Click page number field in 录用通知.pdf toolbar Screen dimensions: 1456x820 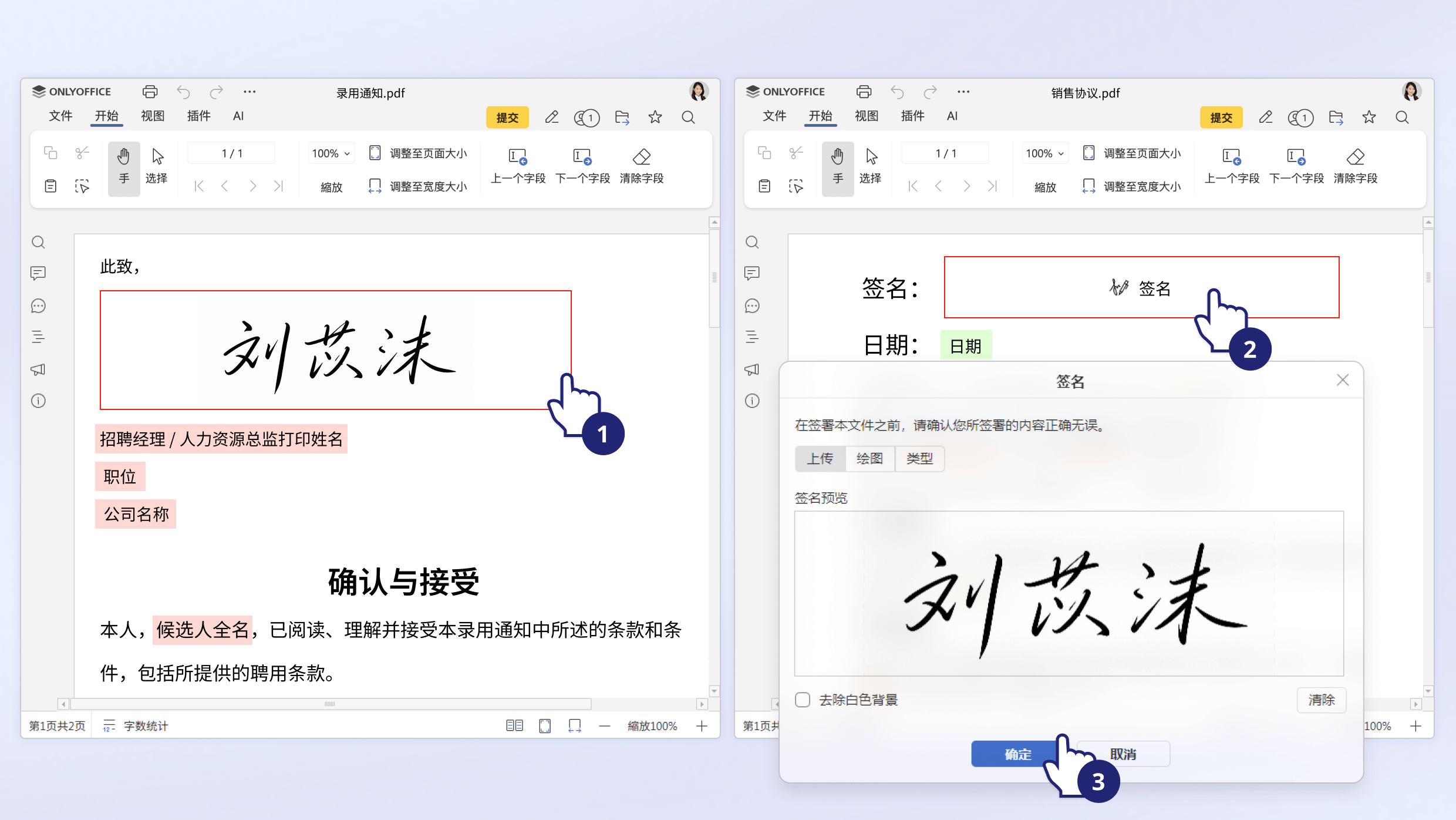point(231,153)
